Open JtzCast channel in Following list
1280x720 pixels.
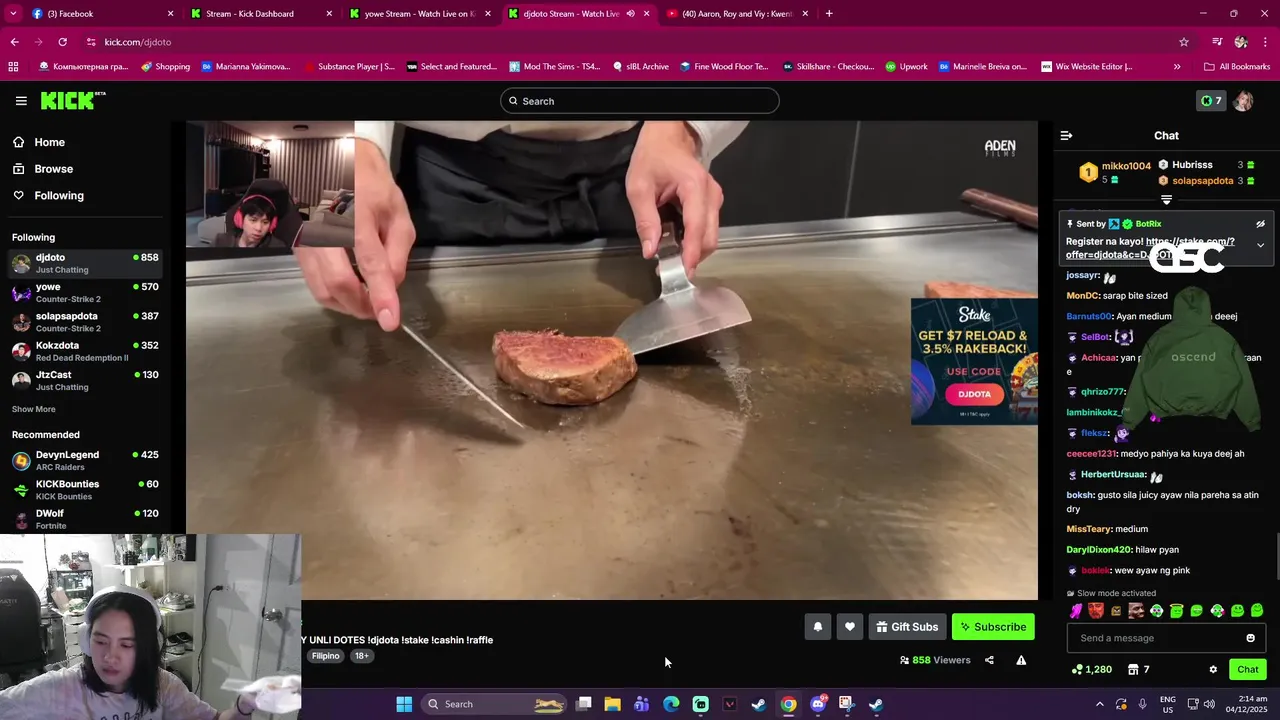point(85,380)
